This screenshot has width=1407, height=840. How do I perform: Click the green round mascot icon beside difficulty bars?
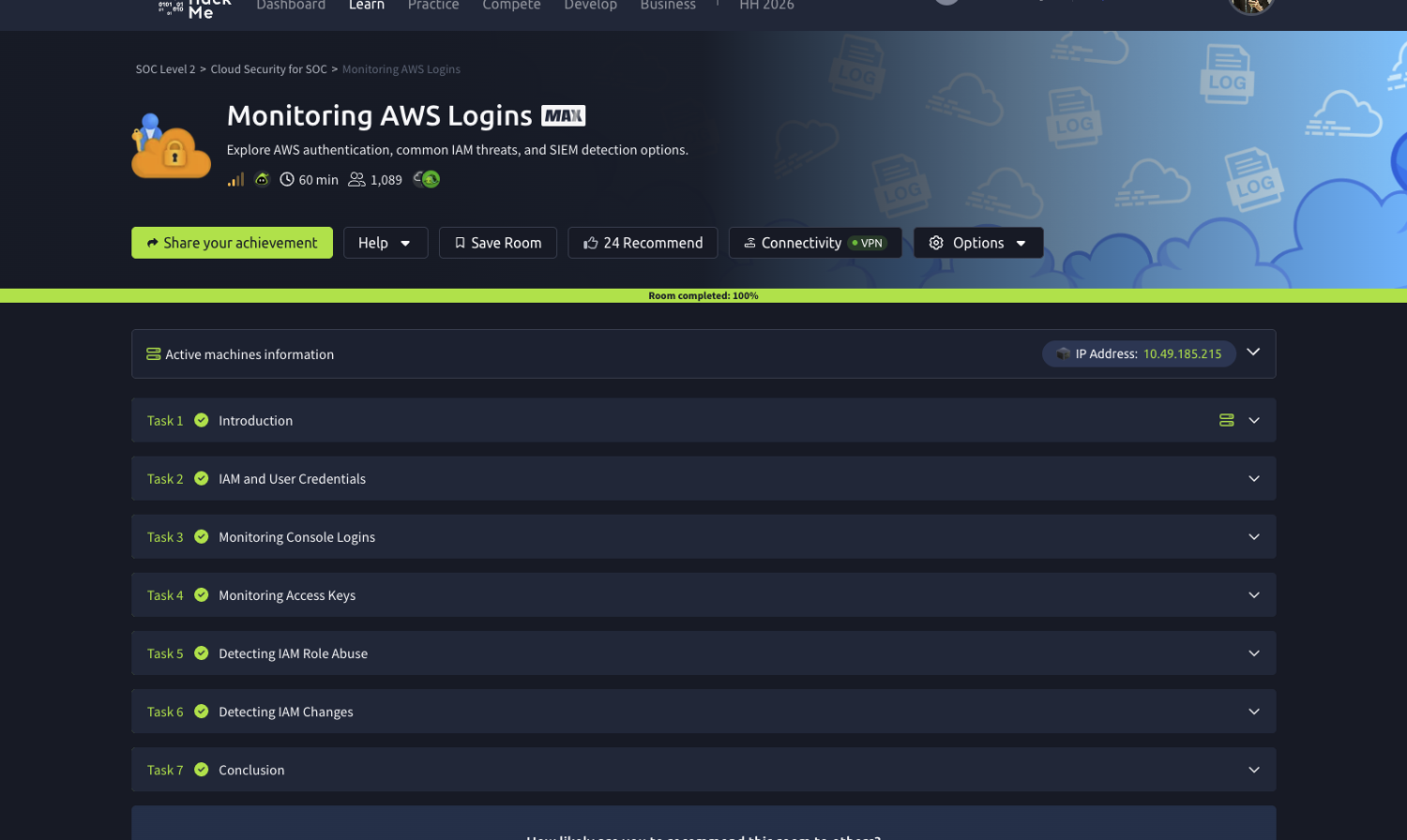pyautogui.click(x=262, y=179)
